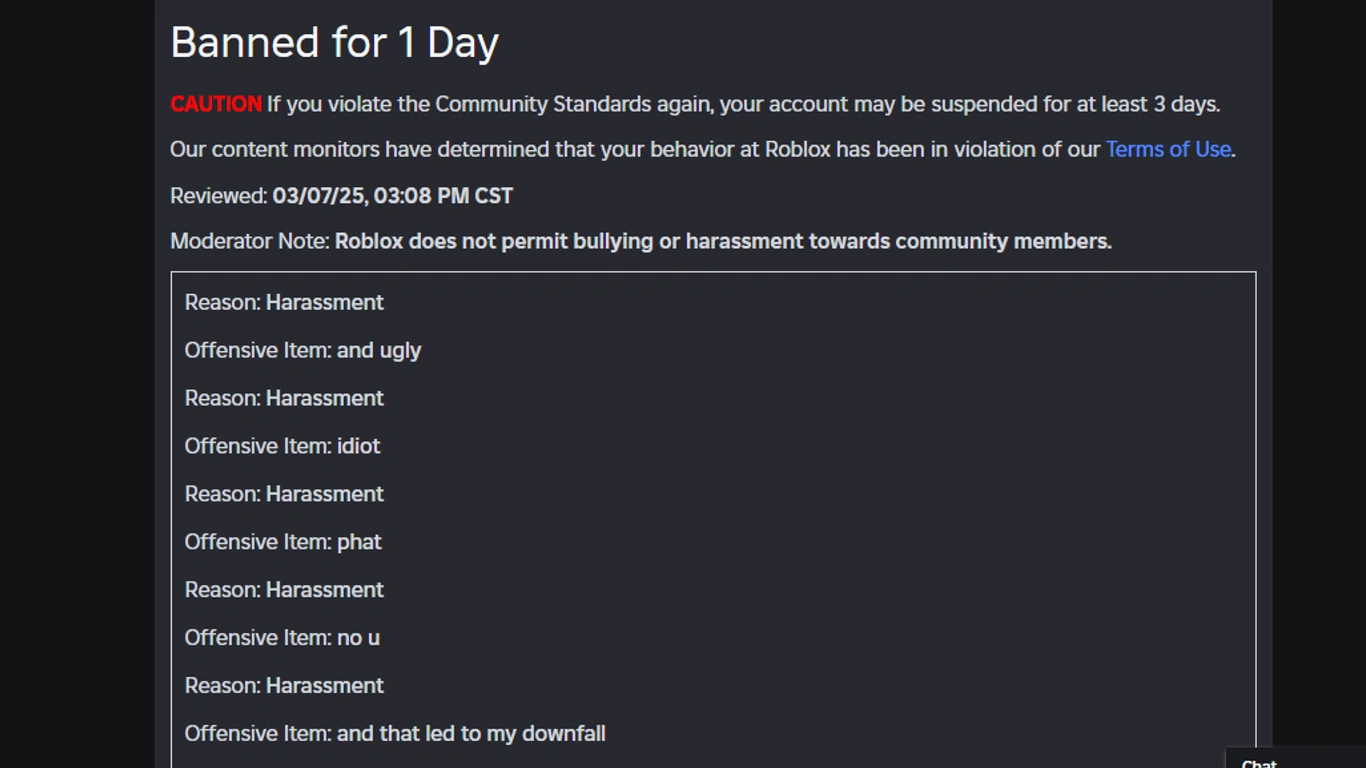This screenshot has height=768, width=1366.
Task: Click the Moderator Note line
Action: (640, 241)
